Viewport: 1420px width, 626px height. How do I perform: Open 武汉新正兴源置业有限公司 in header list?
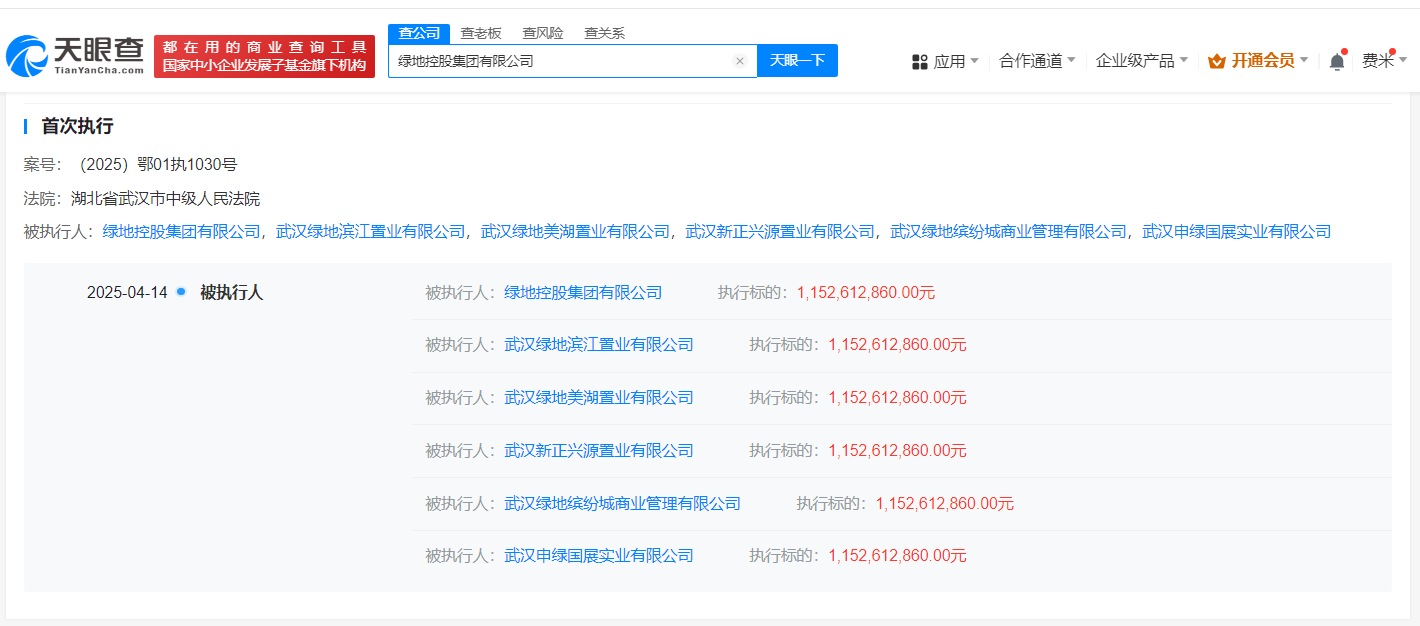[x=780, y=231]
